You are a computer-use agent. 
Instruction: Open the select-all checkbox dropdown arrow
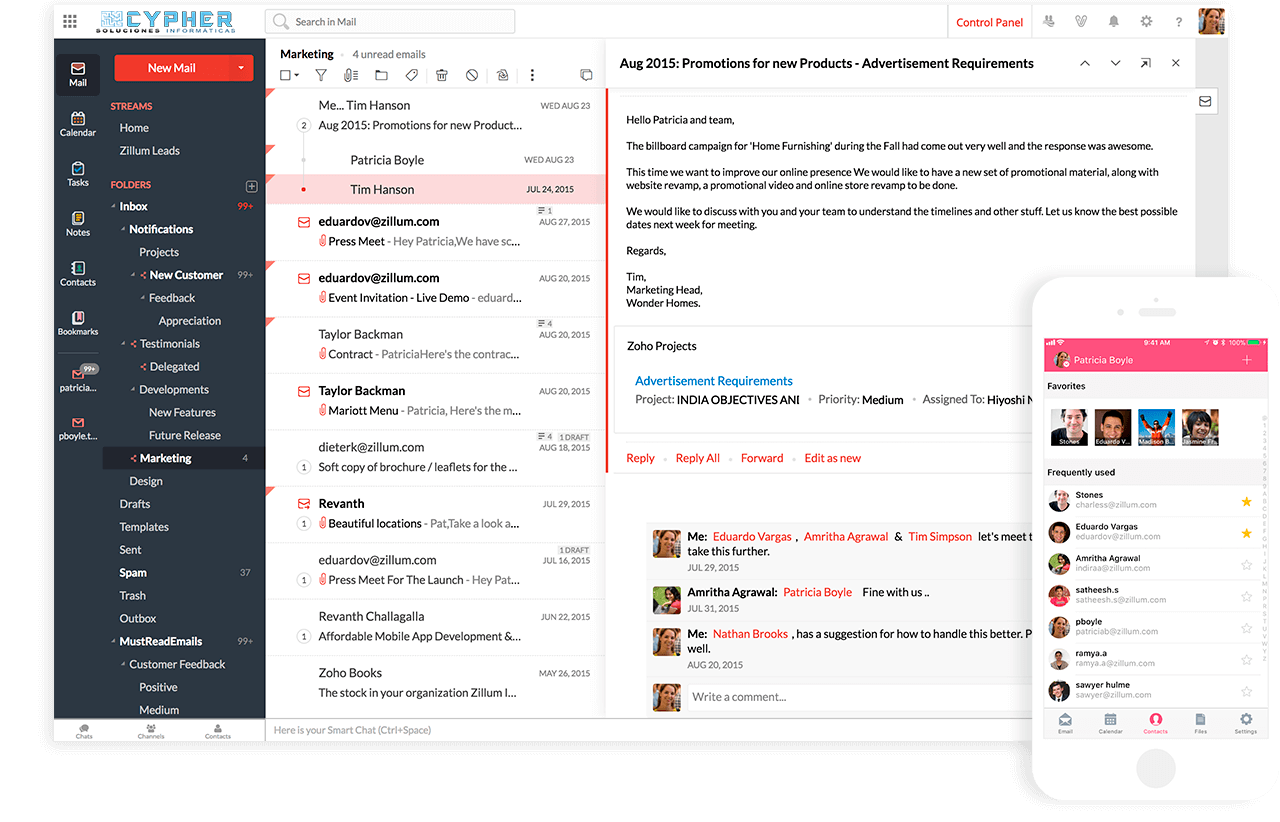(297, 76)
